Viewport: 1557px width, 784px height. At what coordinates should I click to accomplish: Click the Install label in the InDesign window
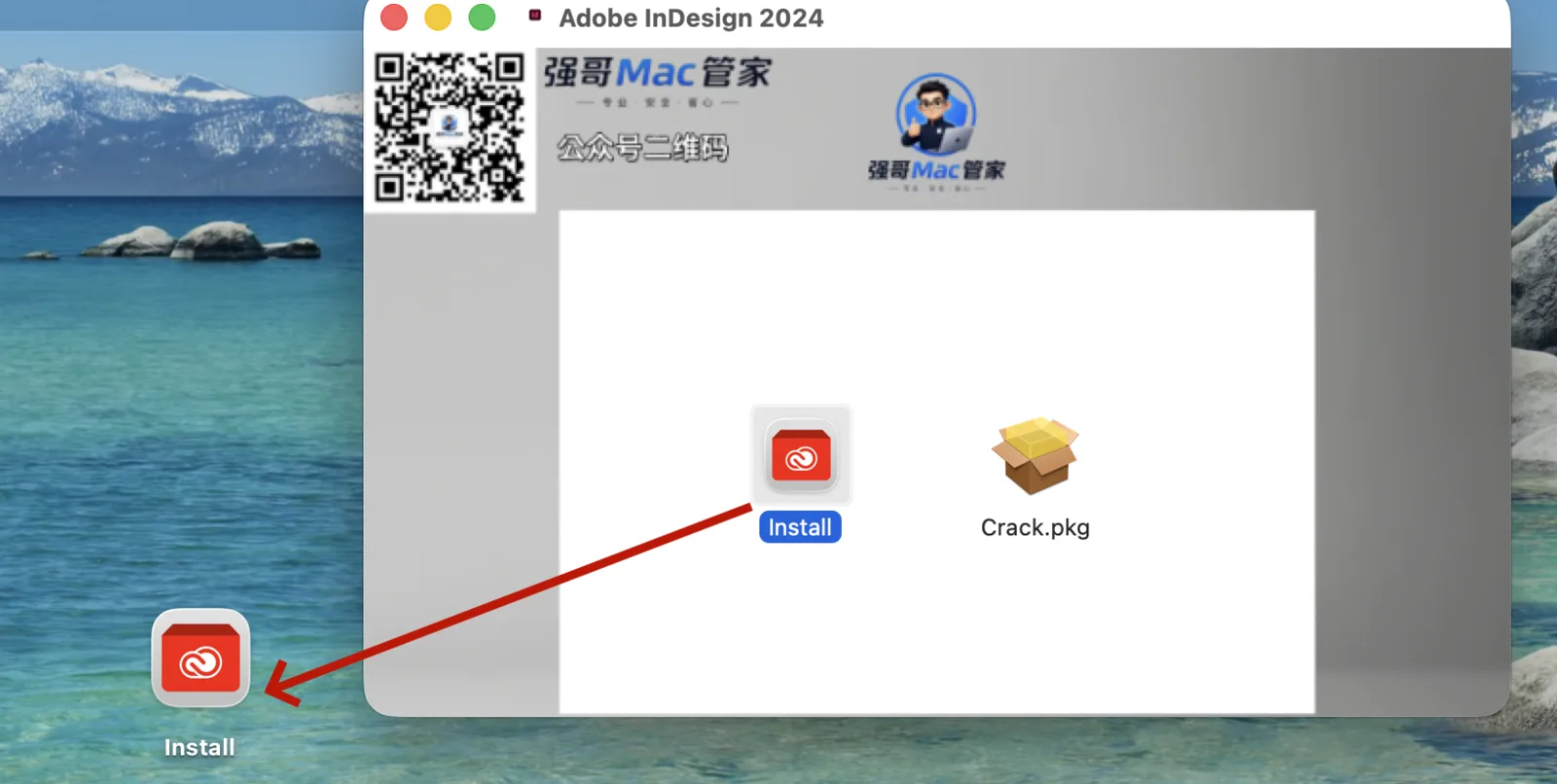(x=800, y=527)
